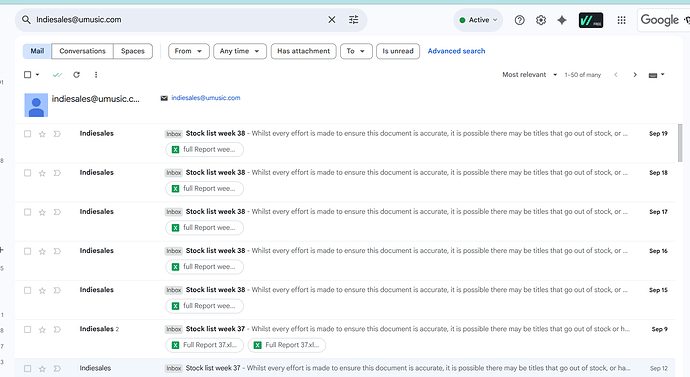Star the Sep 17 Stock list email
The height and width of the screenshot is (377, 690).
[x=42, y=212]
